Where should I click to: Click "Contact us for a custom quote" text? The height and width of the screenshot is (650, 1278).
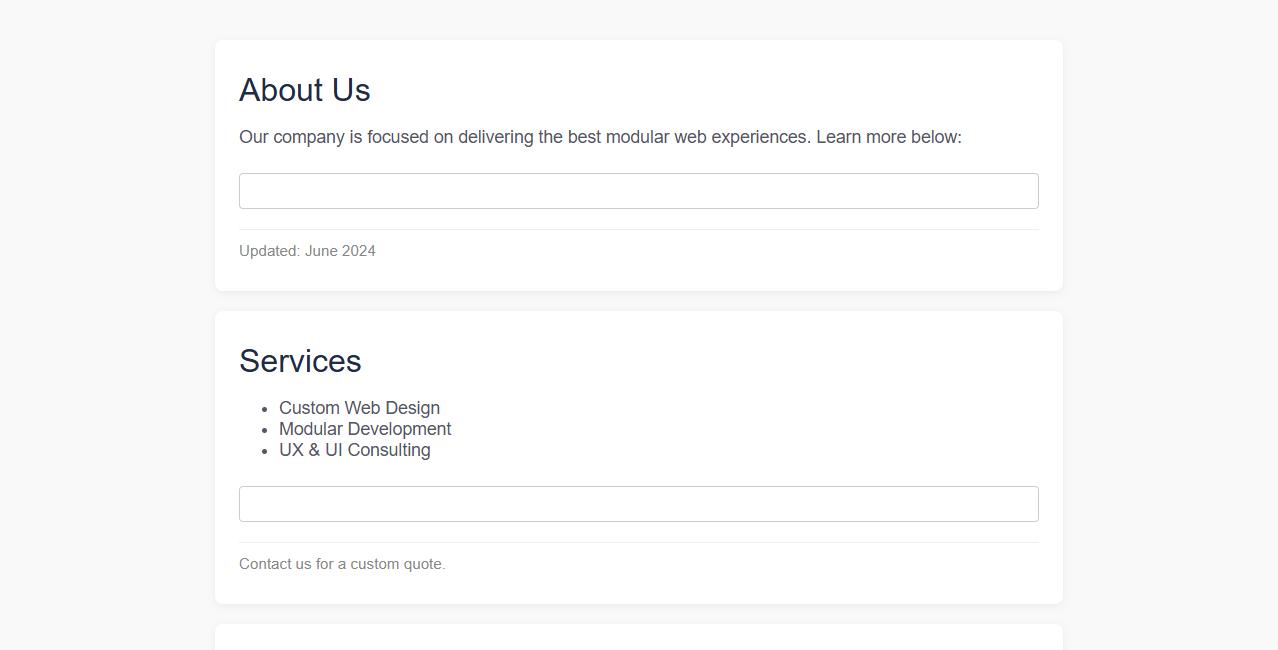point(342,564)
